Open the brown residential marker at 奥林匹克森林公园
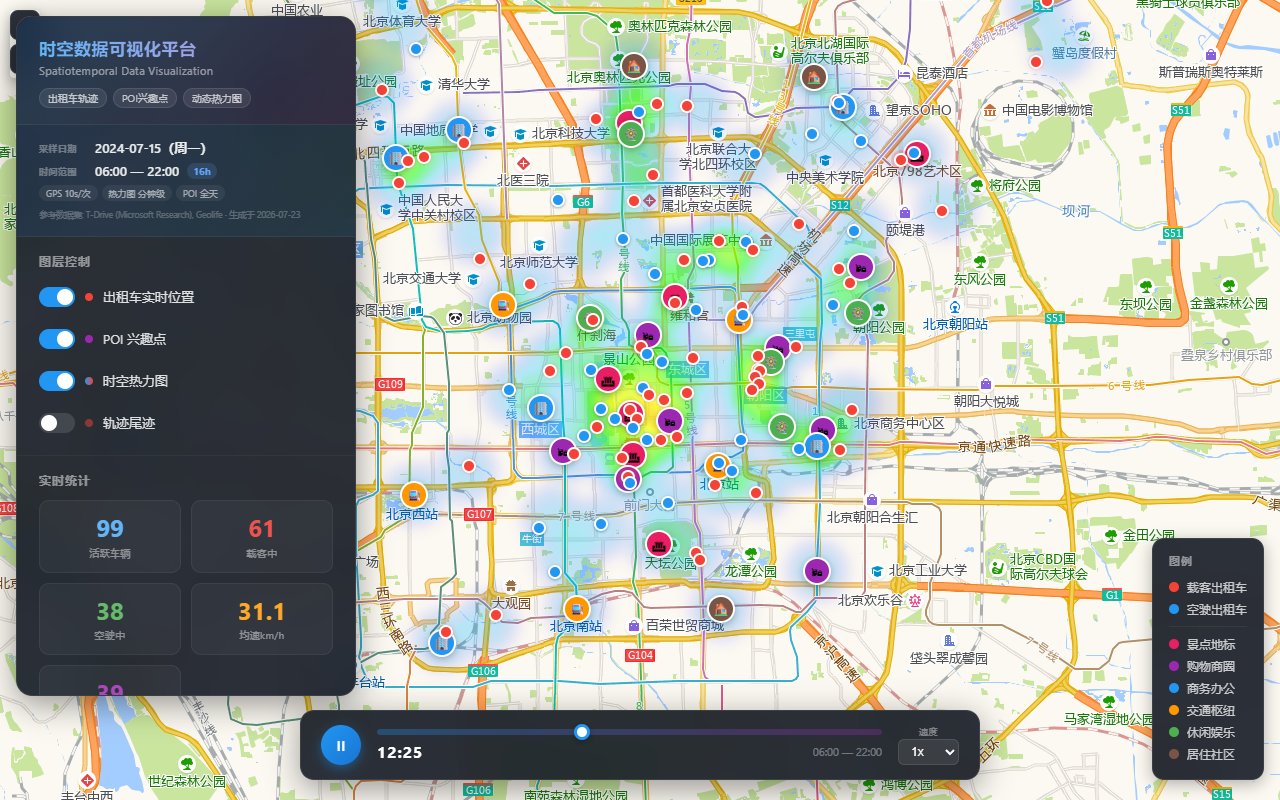Screen dimensions: 1280x800 point(632,66)
